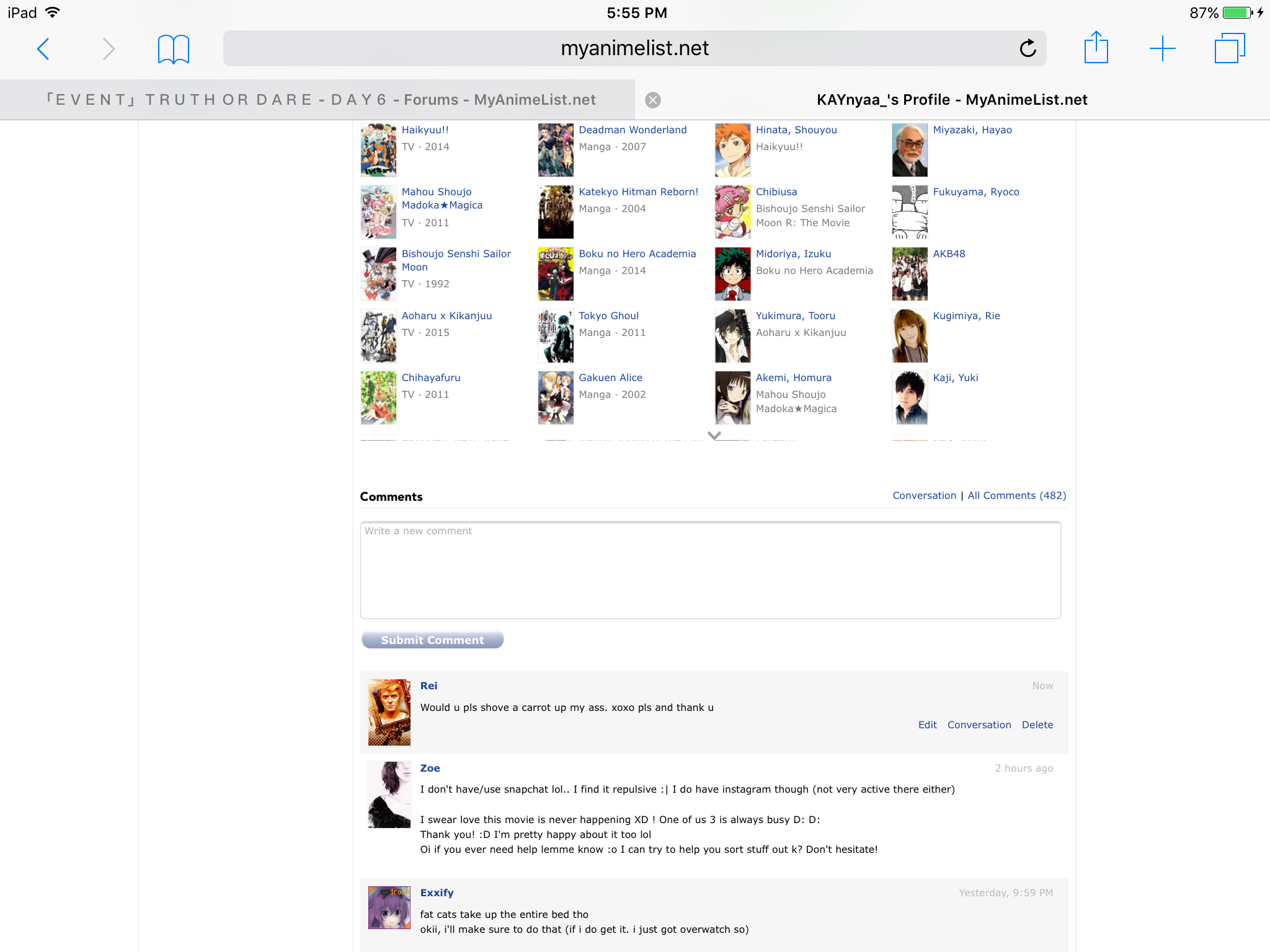Focus the Write a new comment box
Viewport: 1270px width, 952px height.
(710, 570)
